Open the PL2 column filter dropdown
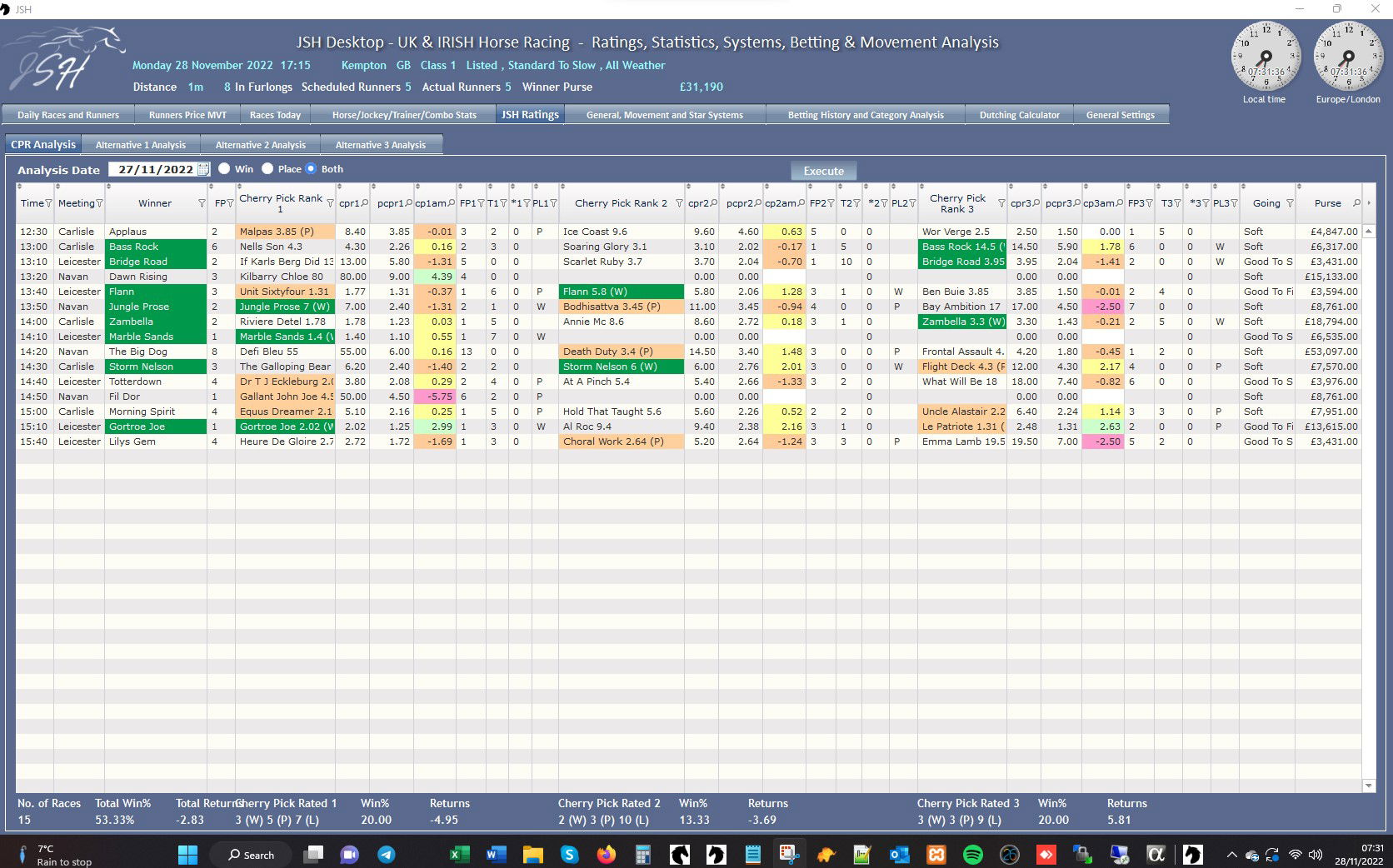This screenshot has height=868, width=1393. 912,203
